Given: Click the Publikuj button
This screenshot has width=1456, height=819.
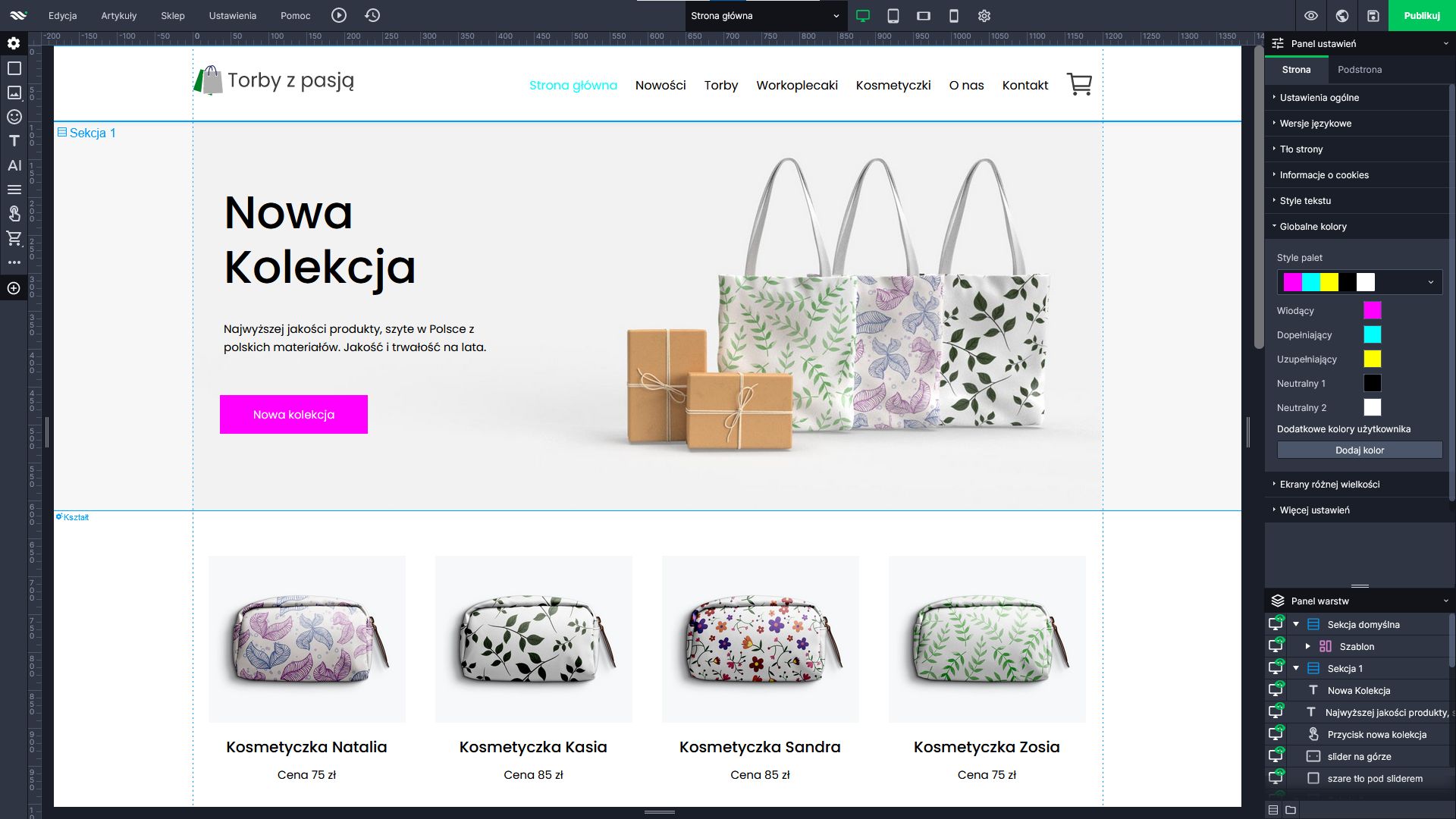Looking at the screenshot, I should pos(1422,15).
